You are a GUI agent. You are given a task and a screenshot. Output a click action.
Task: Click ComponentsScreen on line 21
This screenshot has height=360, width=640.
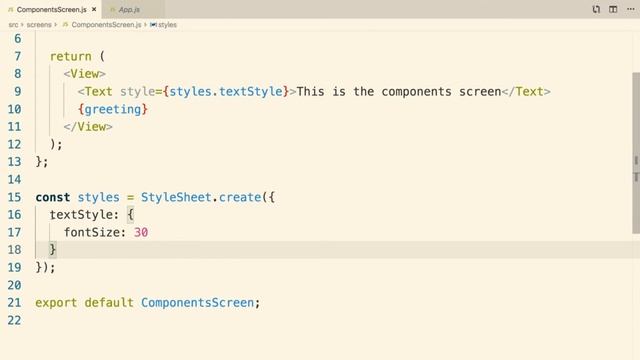coord(197,303)
